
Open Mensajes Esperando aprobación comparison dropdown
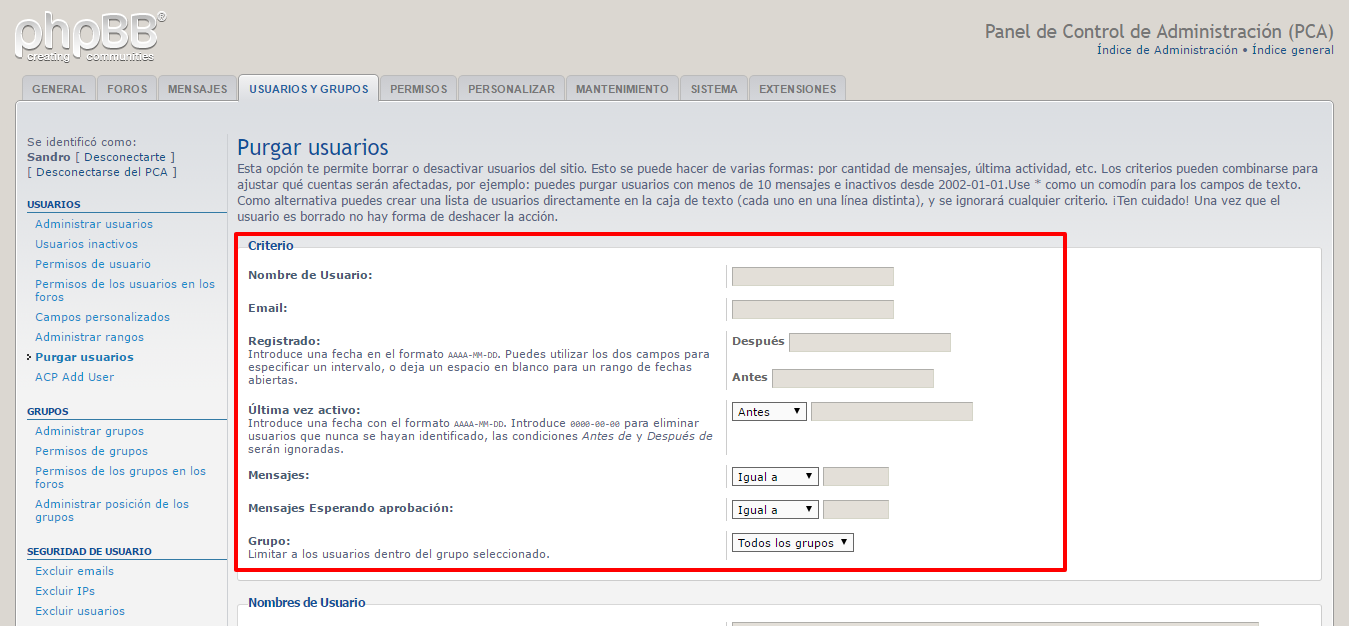coord(775,510)
